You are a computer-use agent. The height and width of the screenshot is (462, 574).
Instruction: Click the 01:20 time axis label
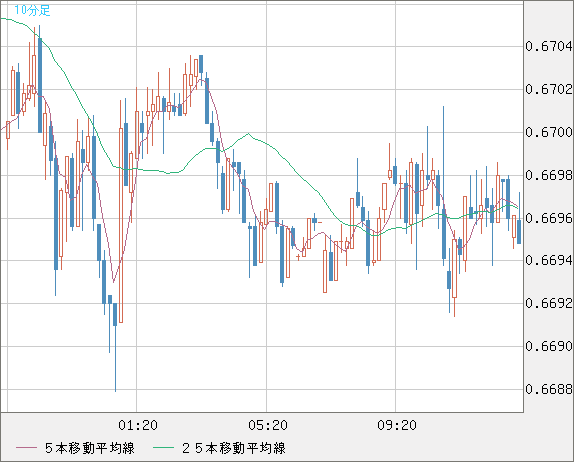click(x=138, y=425)
